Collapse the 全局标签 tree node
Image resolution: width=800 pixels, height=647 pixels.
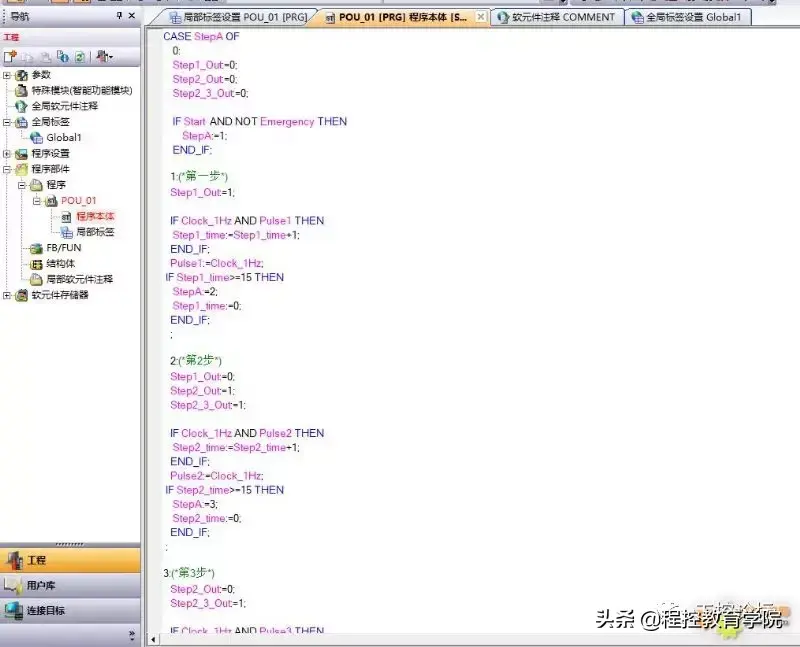[7, 122]
